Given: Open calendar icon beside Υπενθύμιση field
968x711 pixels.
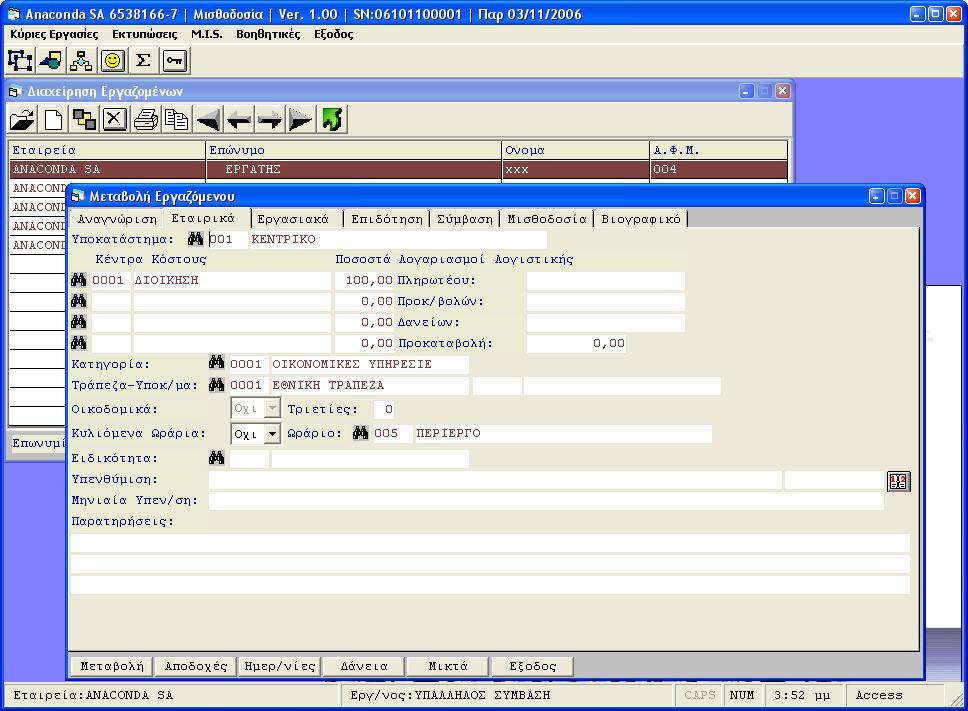Looking at the screenshot, I should [x=898, y=481].
